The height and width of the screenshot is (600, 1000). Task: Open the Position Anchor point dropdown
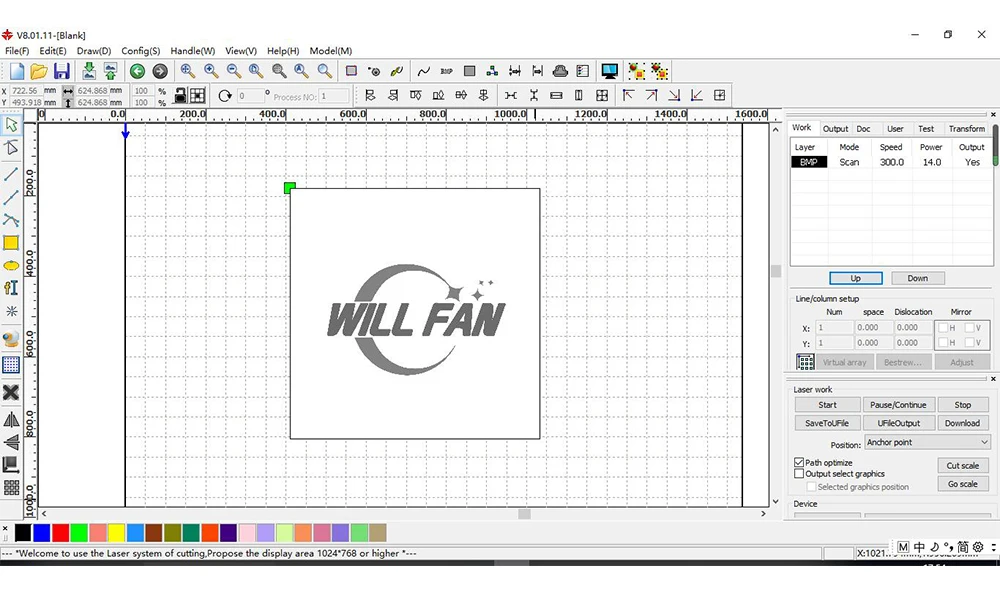click(927, 442)
